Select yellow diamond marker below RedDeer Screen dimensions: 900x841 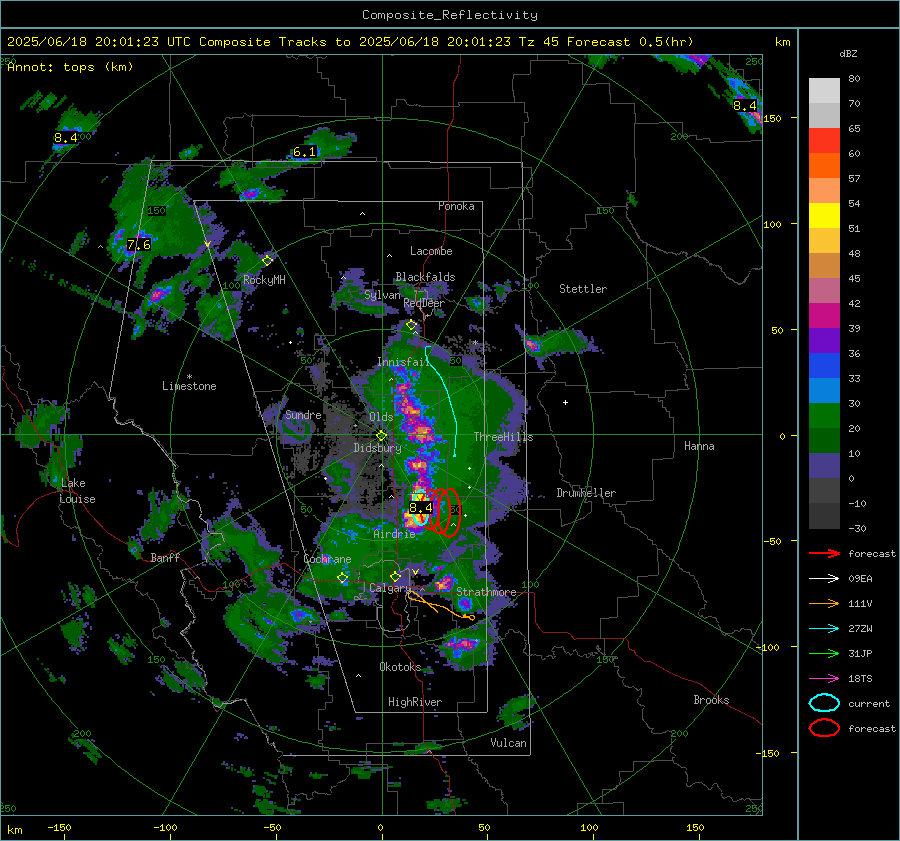click(411, 325)
